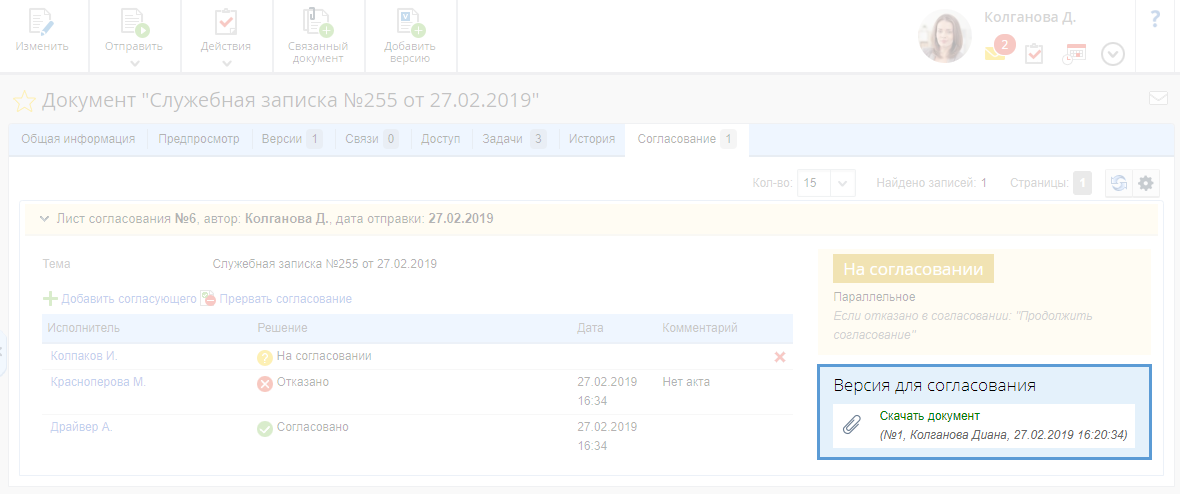Switch to История tab
The width and height of the screenshot is (1180, 494).
tap(592, 139)
